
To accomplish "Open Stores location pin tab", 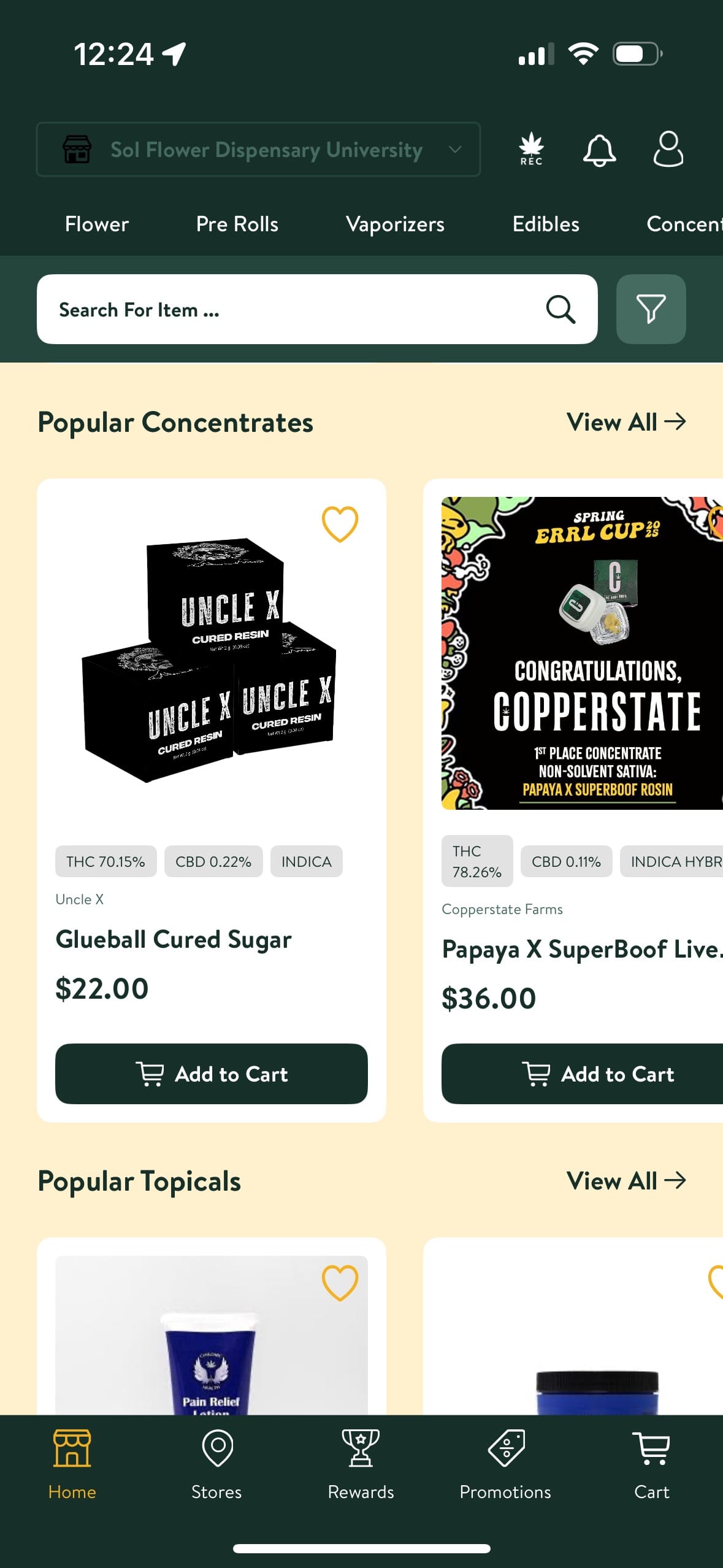I will click(x=216, y=1464).
